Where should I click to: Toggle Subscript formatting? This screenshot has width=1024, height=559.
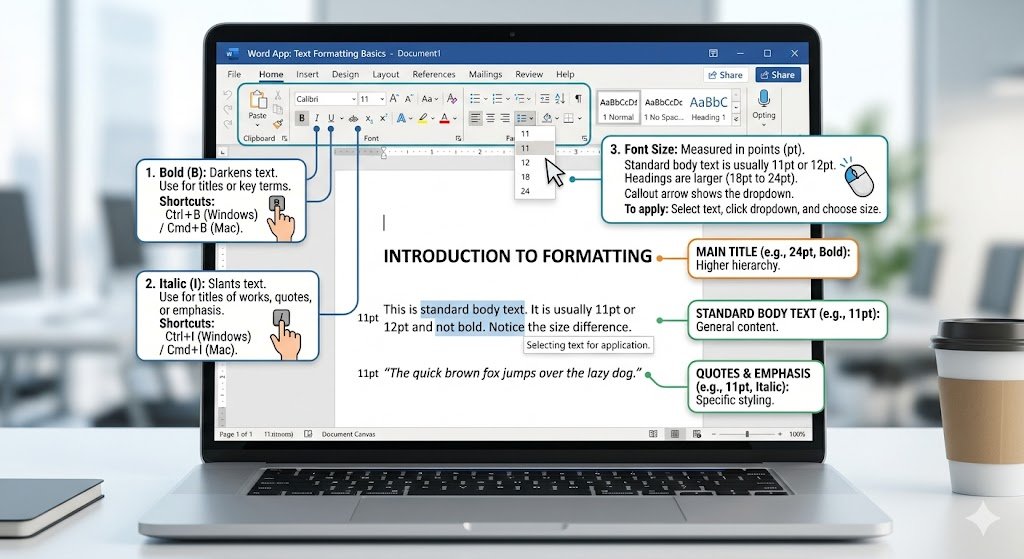click(x=369, y=119)
